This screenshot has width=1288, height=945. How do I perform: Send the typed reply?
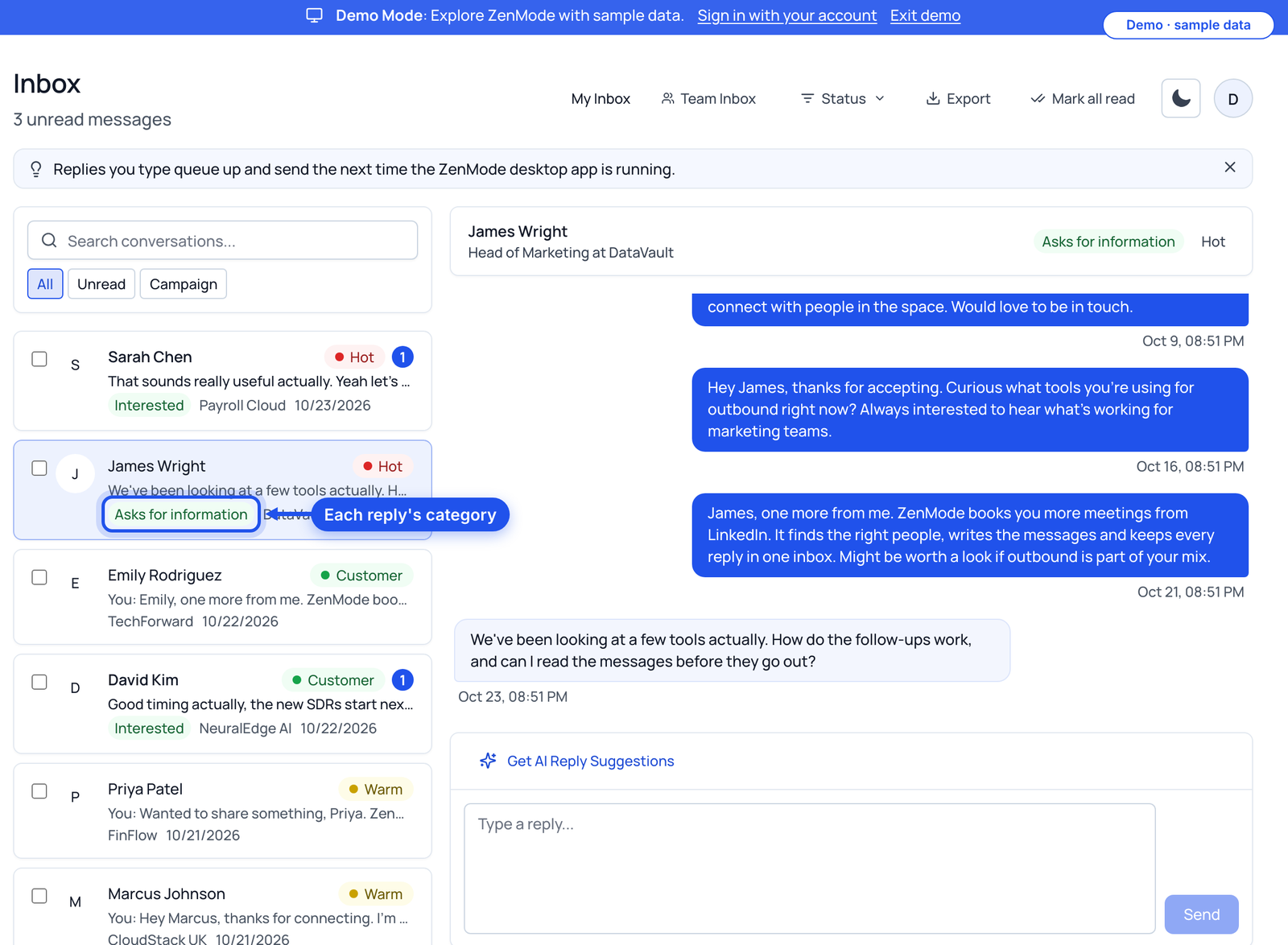(1201, 914)
